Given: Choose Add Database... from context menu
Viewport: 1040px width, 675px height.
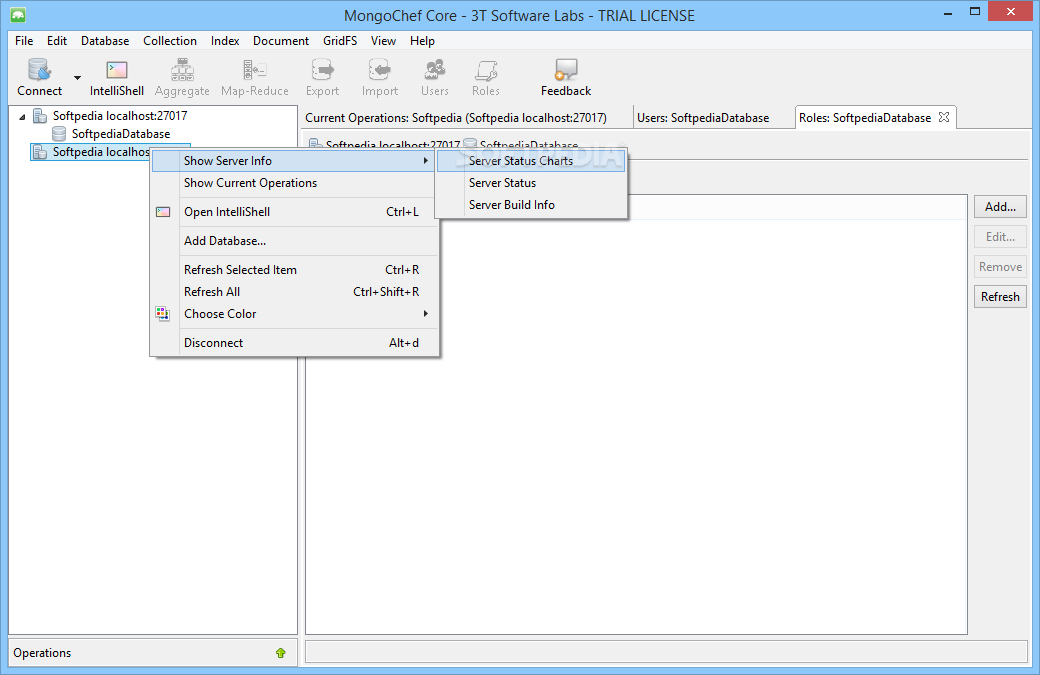Looking at the screenshot, I should tap(293, 241).
